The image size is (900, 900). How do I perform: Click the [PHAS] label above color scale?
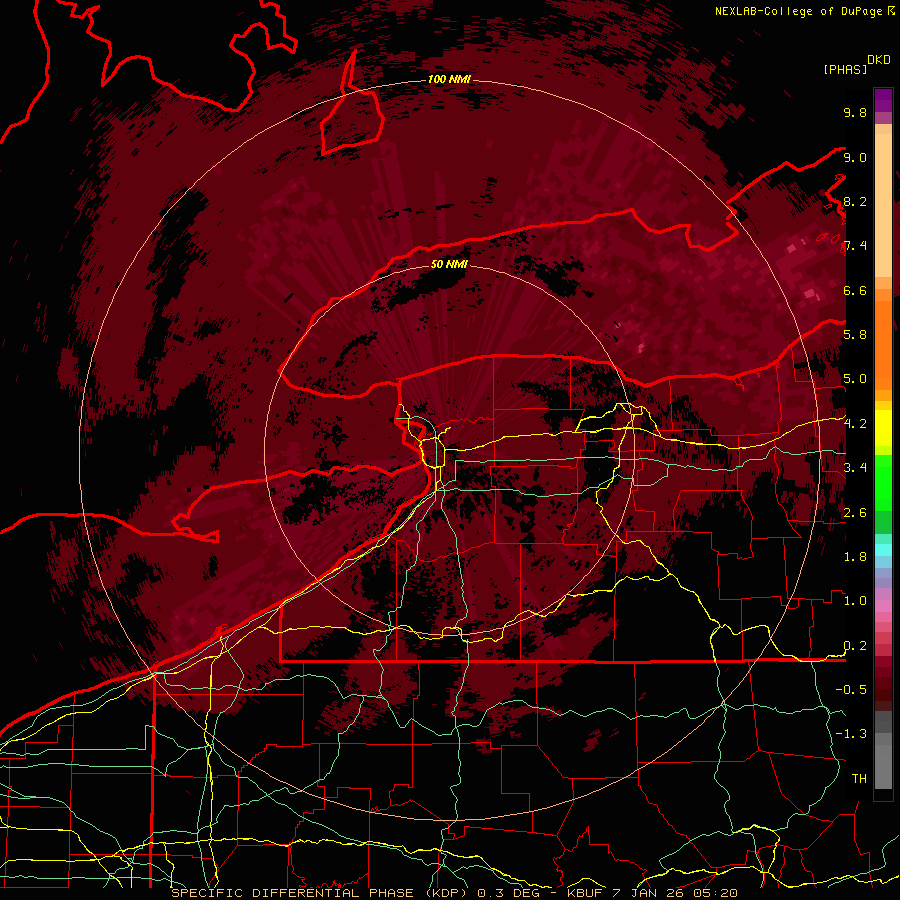point(845,69)
